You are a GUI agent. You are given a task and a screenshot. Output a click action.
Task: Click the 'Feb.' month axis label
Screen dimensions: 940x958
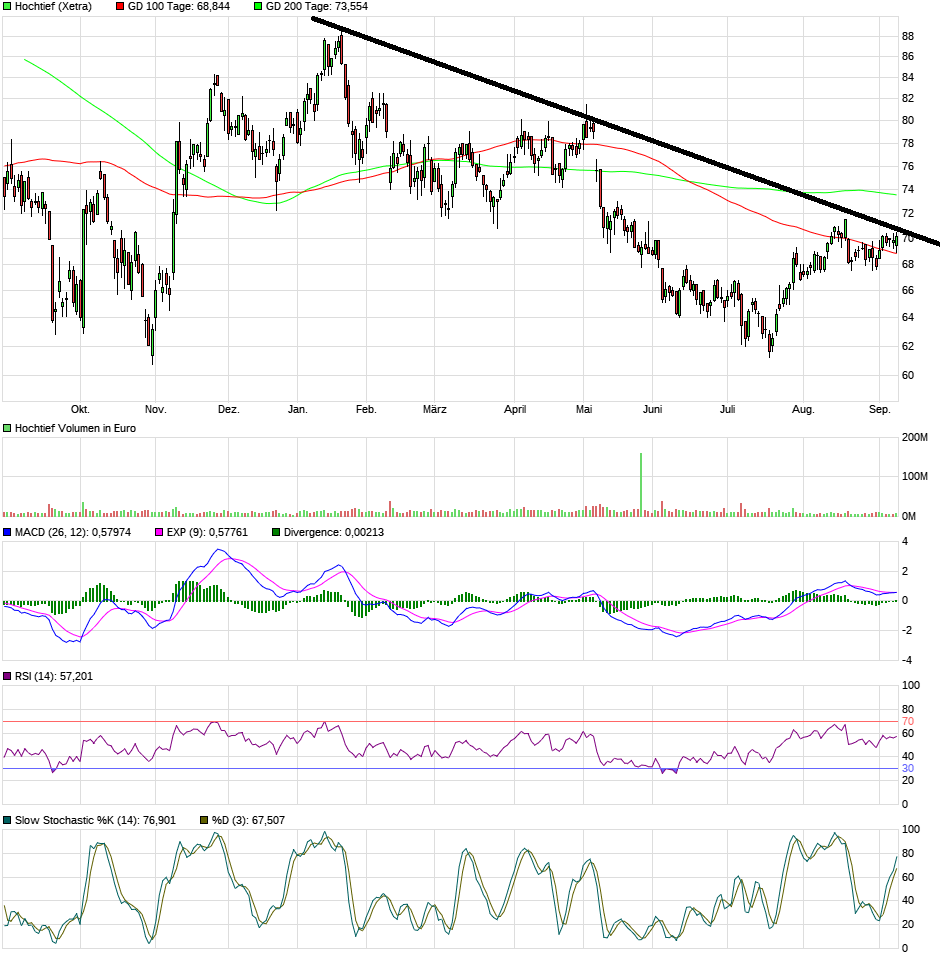pyautogui.click(x=366, y=409)
